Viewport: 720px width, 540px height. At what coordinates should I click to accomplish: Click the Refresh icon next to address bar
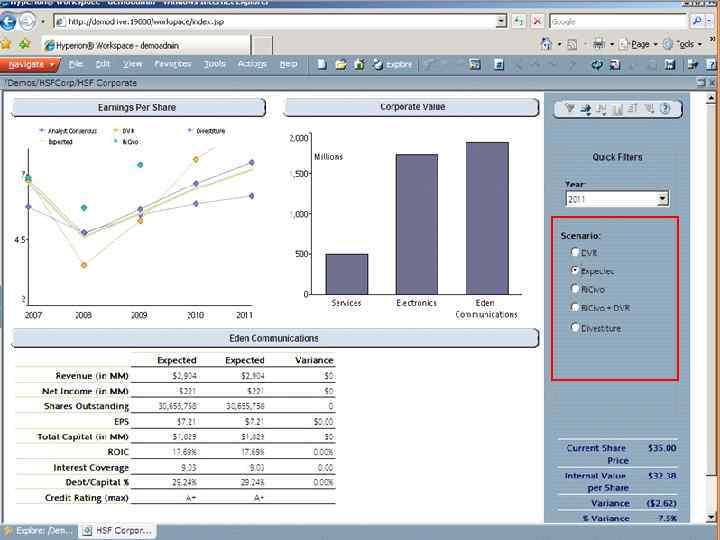pyautogui.click(x=519, y=21)
